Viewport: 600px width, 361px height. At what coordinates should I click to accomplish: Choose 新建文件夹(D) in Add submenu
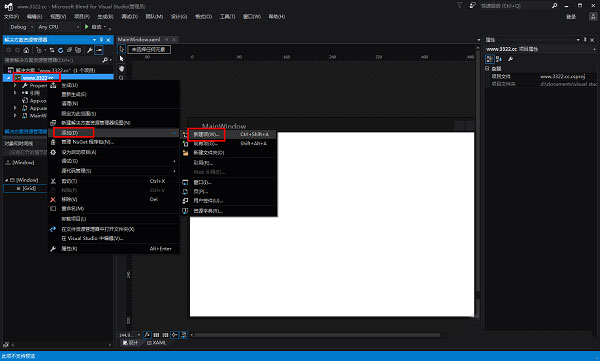click(x=228, y=153)
